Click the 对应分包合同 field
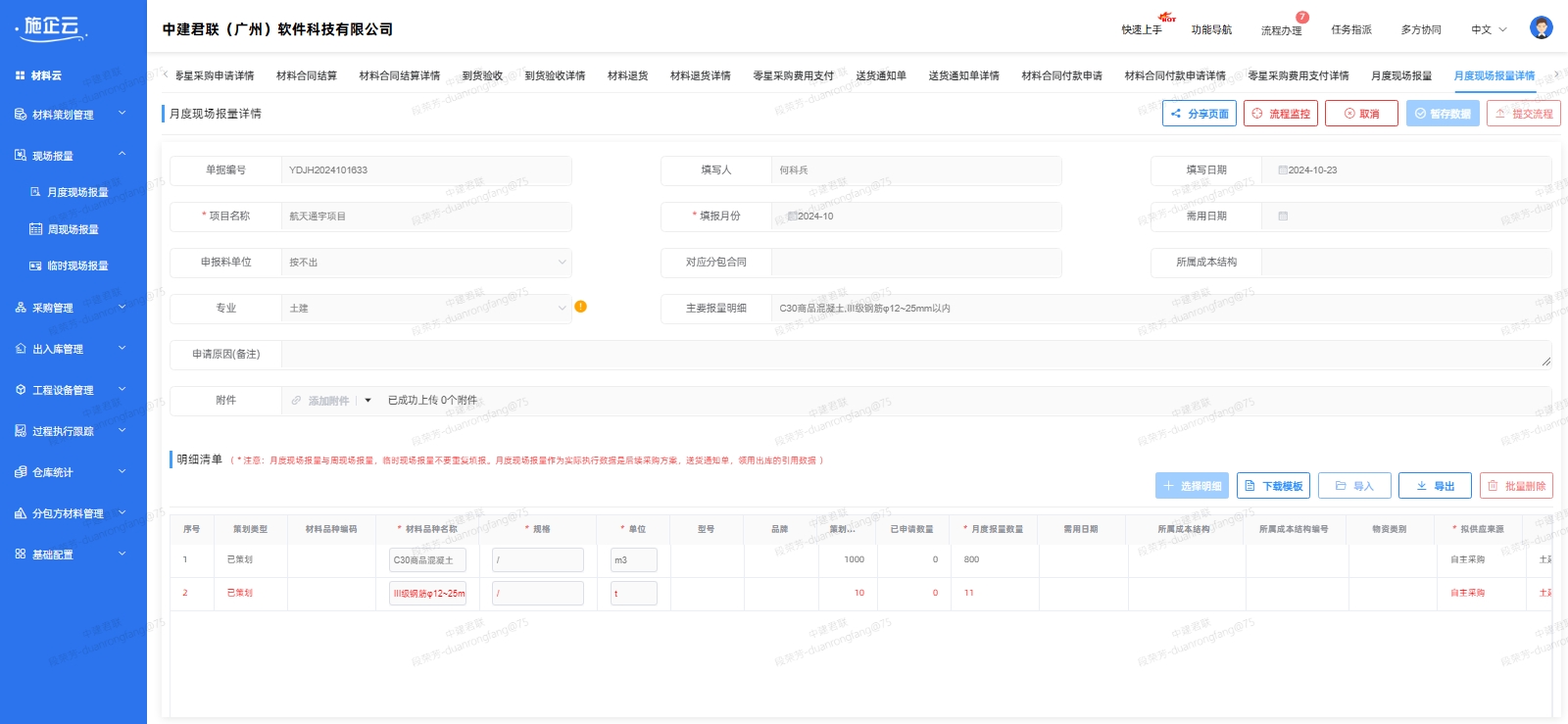This screenshot has width=1568, height=724. point(916,263)
